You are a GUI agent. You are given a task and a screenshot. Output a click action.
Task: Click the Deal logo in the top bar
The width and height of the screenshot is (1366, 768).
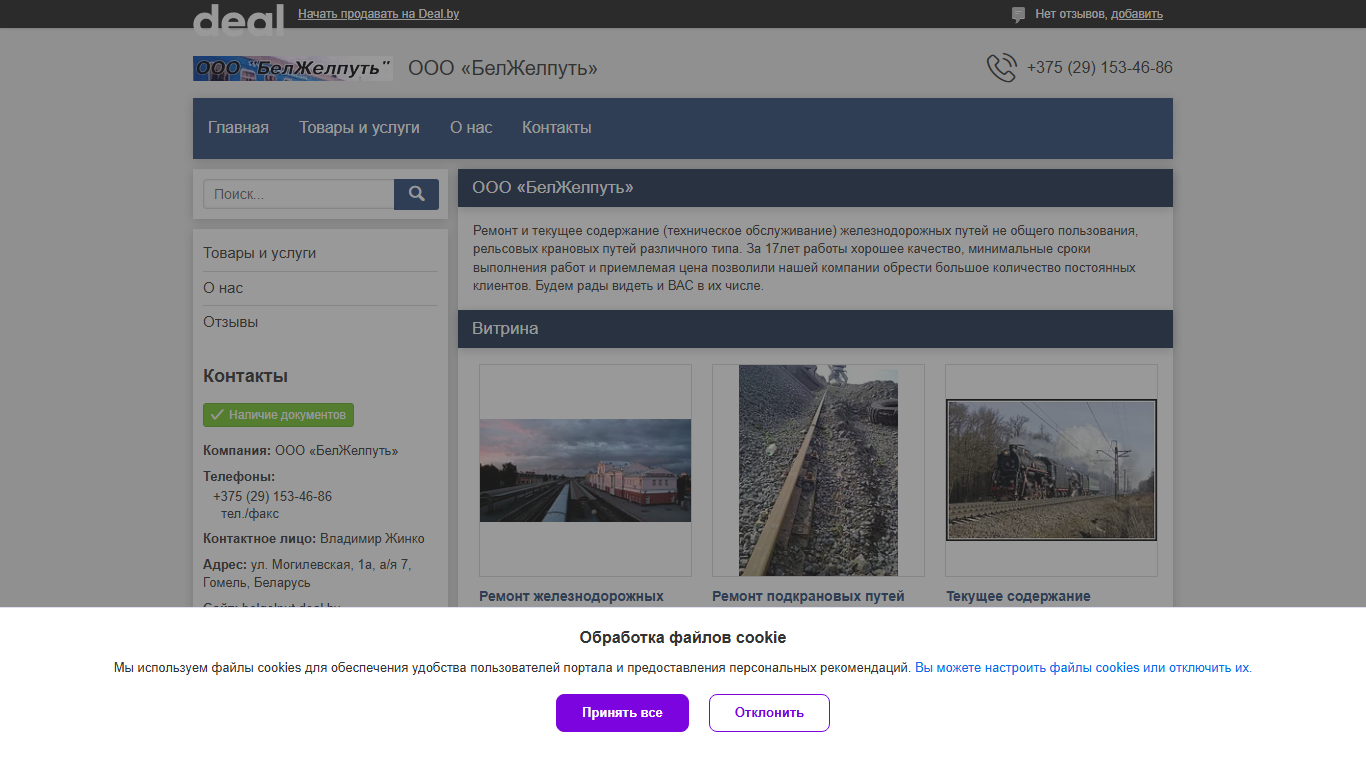[x=238, y=19]
